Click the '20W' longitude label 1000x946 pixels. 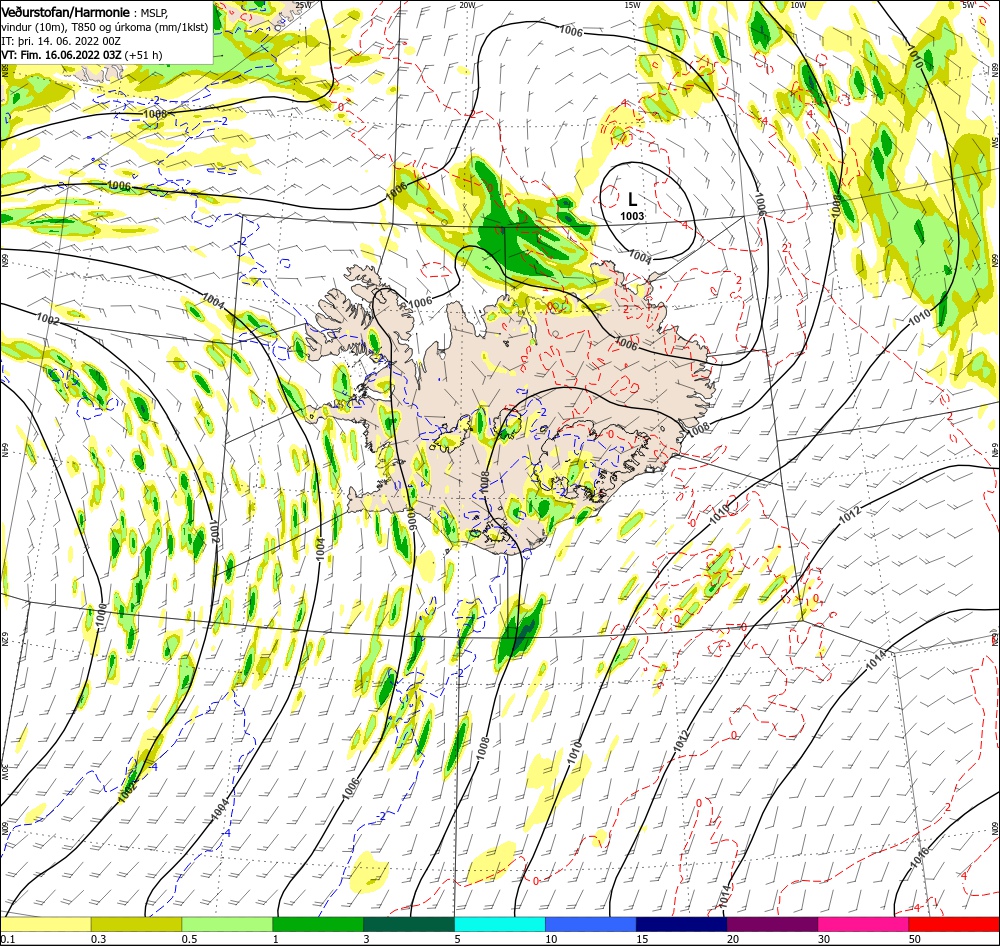(x=467, y=5)
